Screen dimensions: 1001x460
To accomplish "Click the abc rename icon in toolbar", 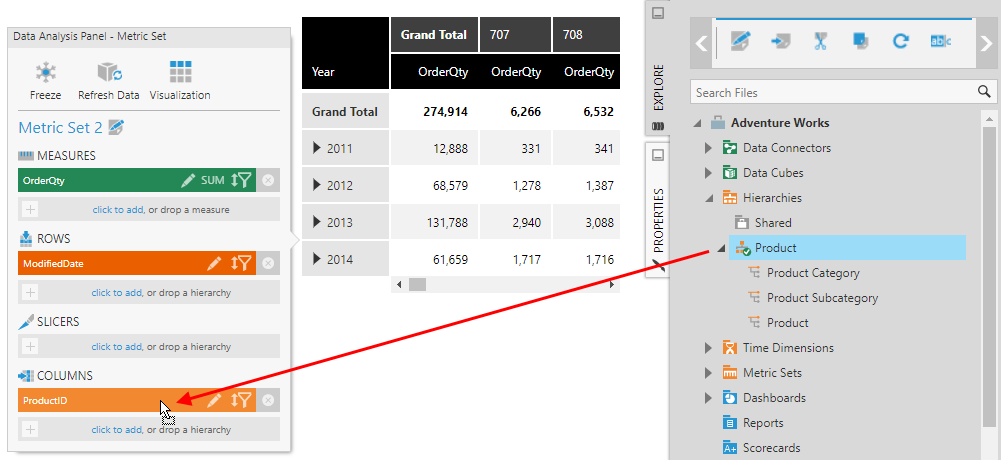I will pos(940,41).
